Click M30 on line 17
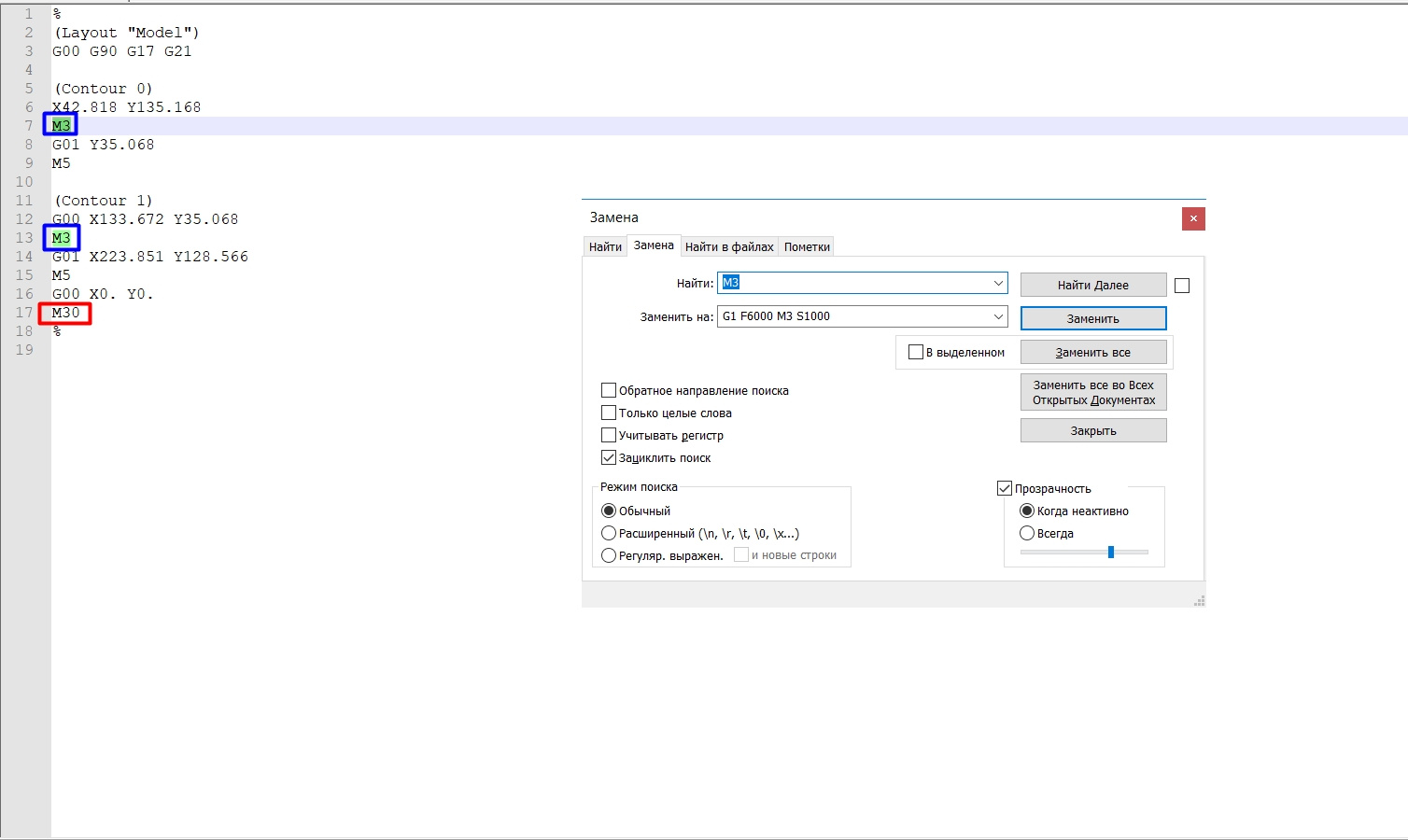This screenshot has height=840, width=1408. (65, 312)
